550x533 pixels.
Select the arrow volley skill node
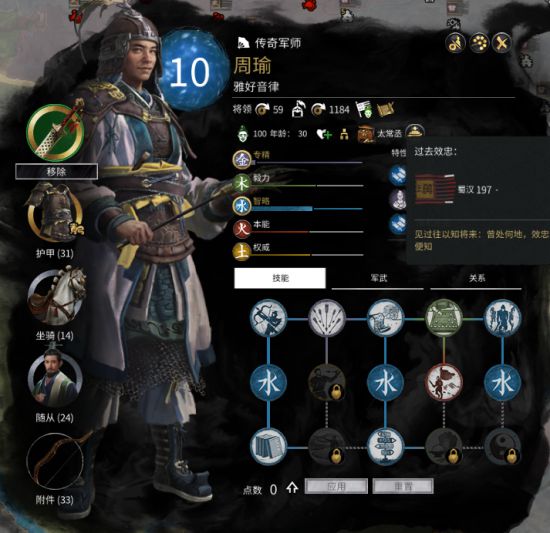(x=327, y=318)
